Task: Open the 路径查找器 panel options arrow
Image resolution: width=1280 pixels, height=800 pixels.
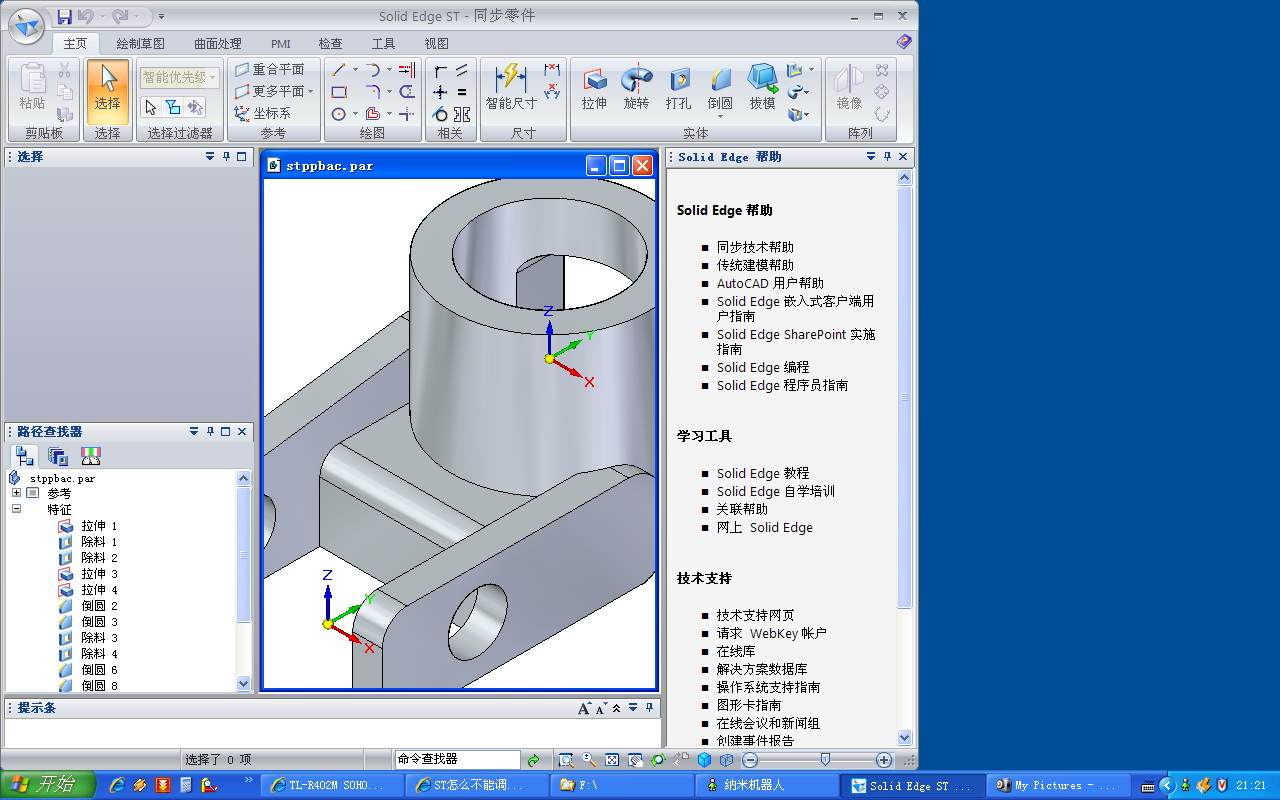Action: click(194, 432)
